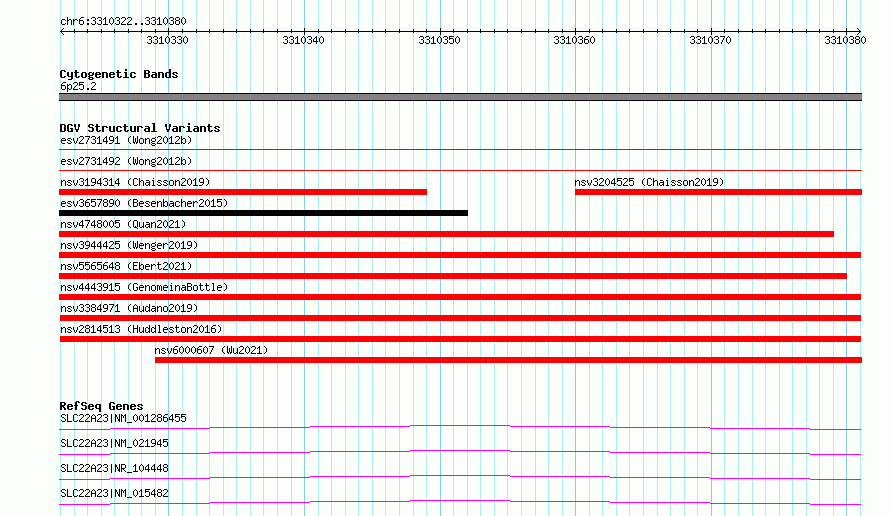This screenshot has height=516, width=890.
Task: Click the 6p25.2 band label
Action: click(x=78, y=86)
